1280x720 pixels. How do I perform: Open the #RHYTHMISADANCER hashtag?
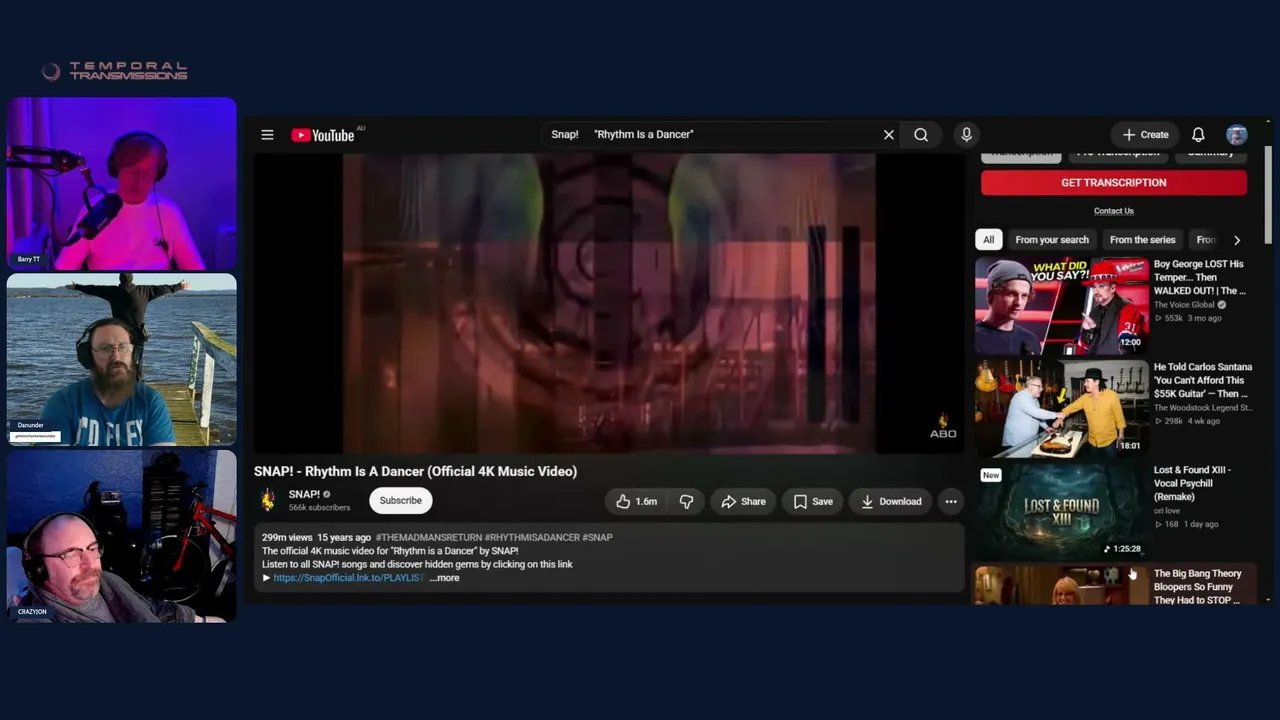pos(531,538)
